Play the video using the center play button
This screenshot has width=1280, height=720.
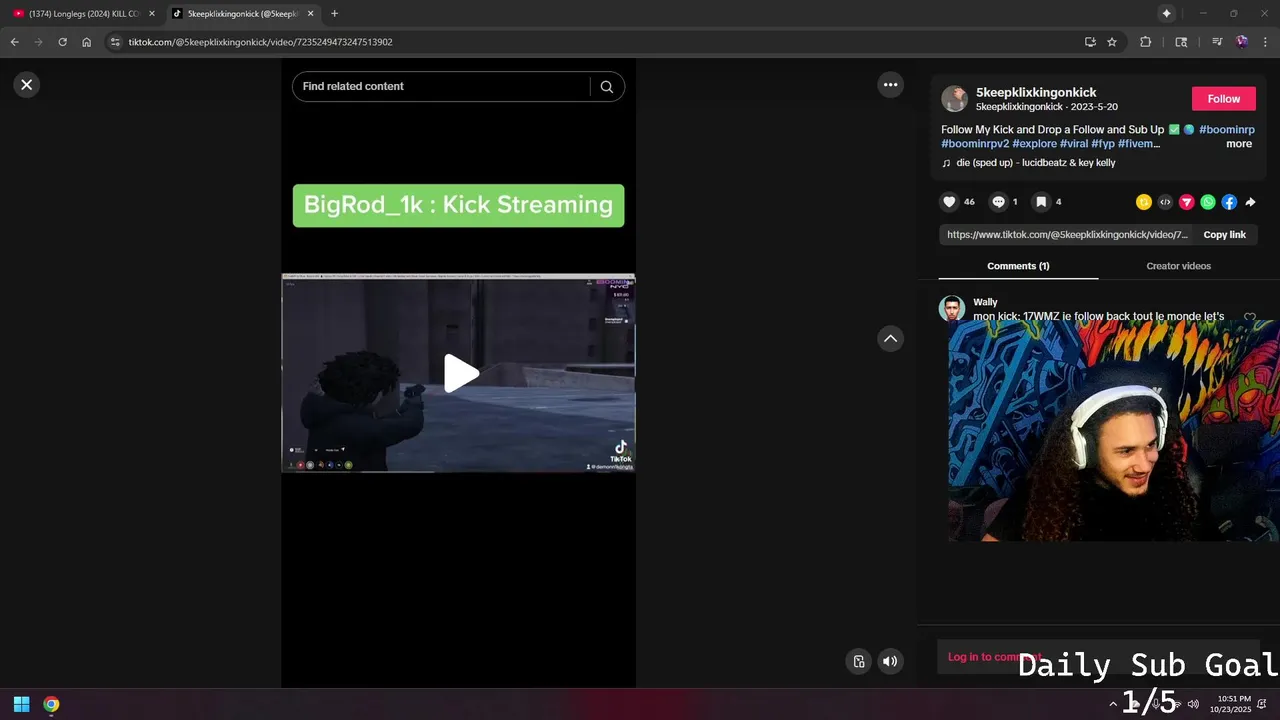pyautogui.click(x=459, y=373)
